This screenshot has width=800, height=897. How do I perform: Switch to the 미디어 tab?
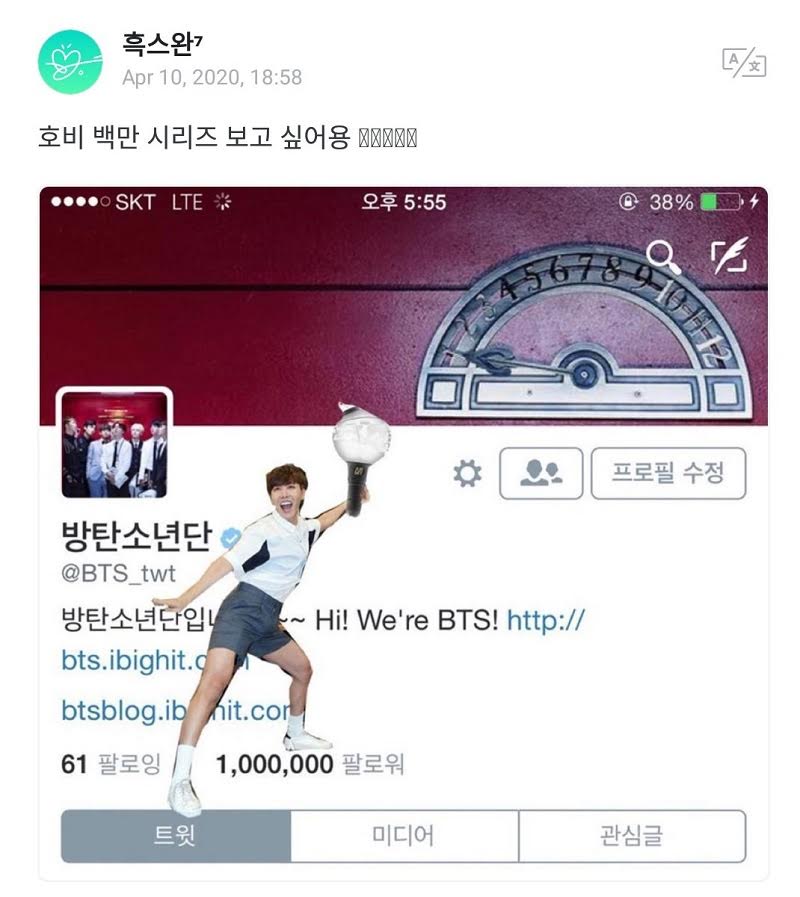pyautogui.click(x=404, y=836)
